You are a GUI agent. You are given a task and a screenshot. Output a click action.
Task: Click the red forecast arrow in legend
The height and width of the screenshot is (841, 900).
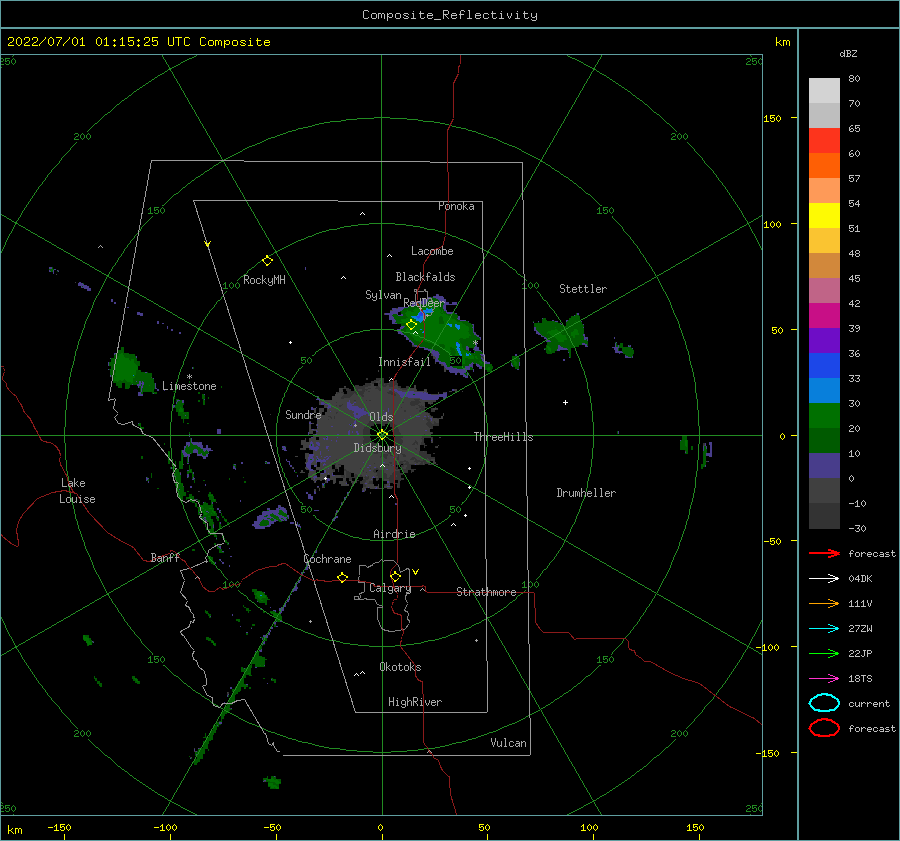[x=824, y=553]
